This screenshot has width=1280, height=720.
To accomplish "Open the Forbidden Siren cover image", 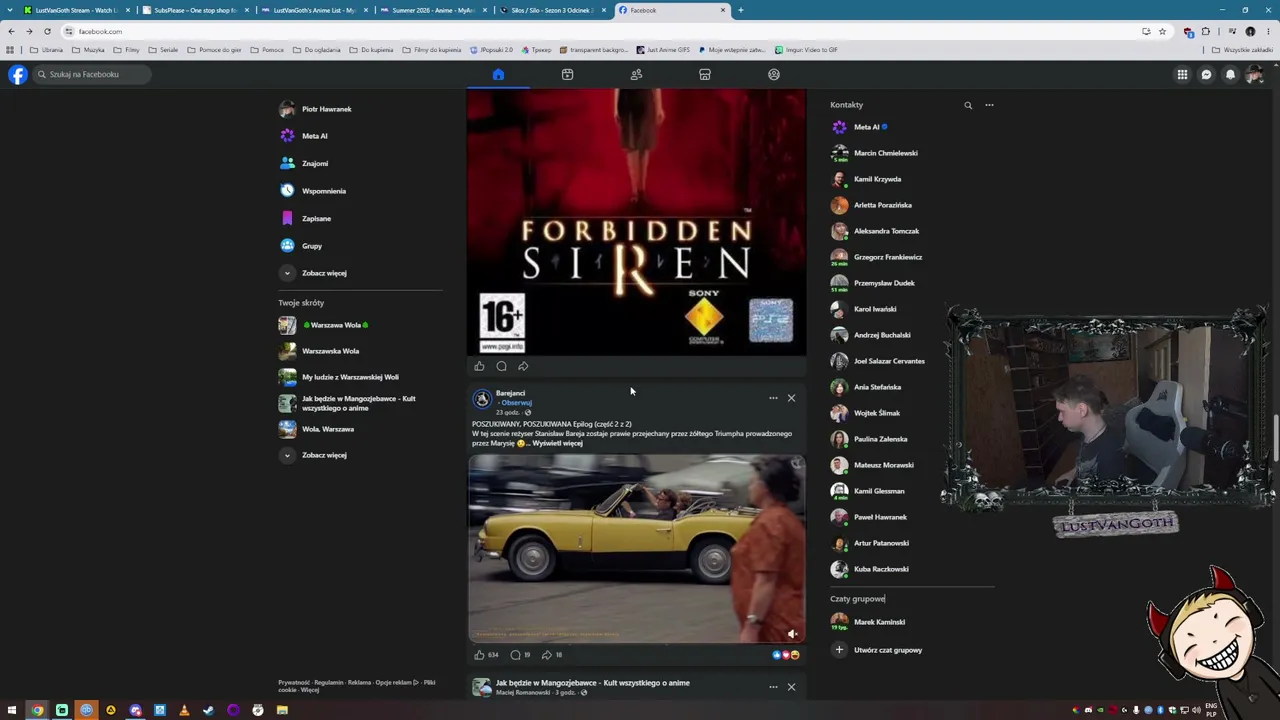I will pyautogui.click(x=636, y=222).
